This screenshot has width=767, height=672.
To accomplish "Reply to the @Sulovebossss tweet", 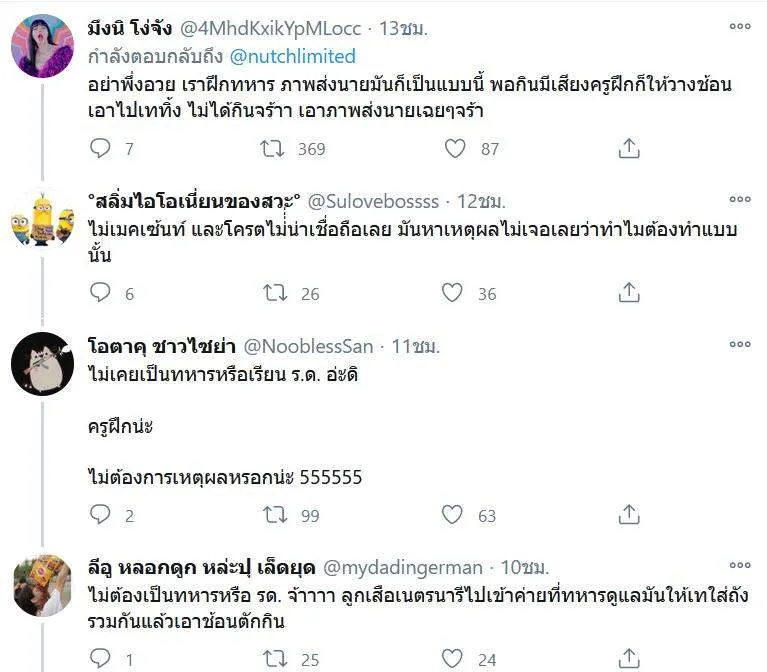I will (100, 293).
